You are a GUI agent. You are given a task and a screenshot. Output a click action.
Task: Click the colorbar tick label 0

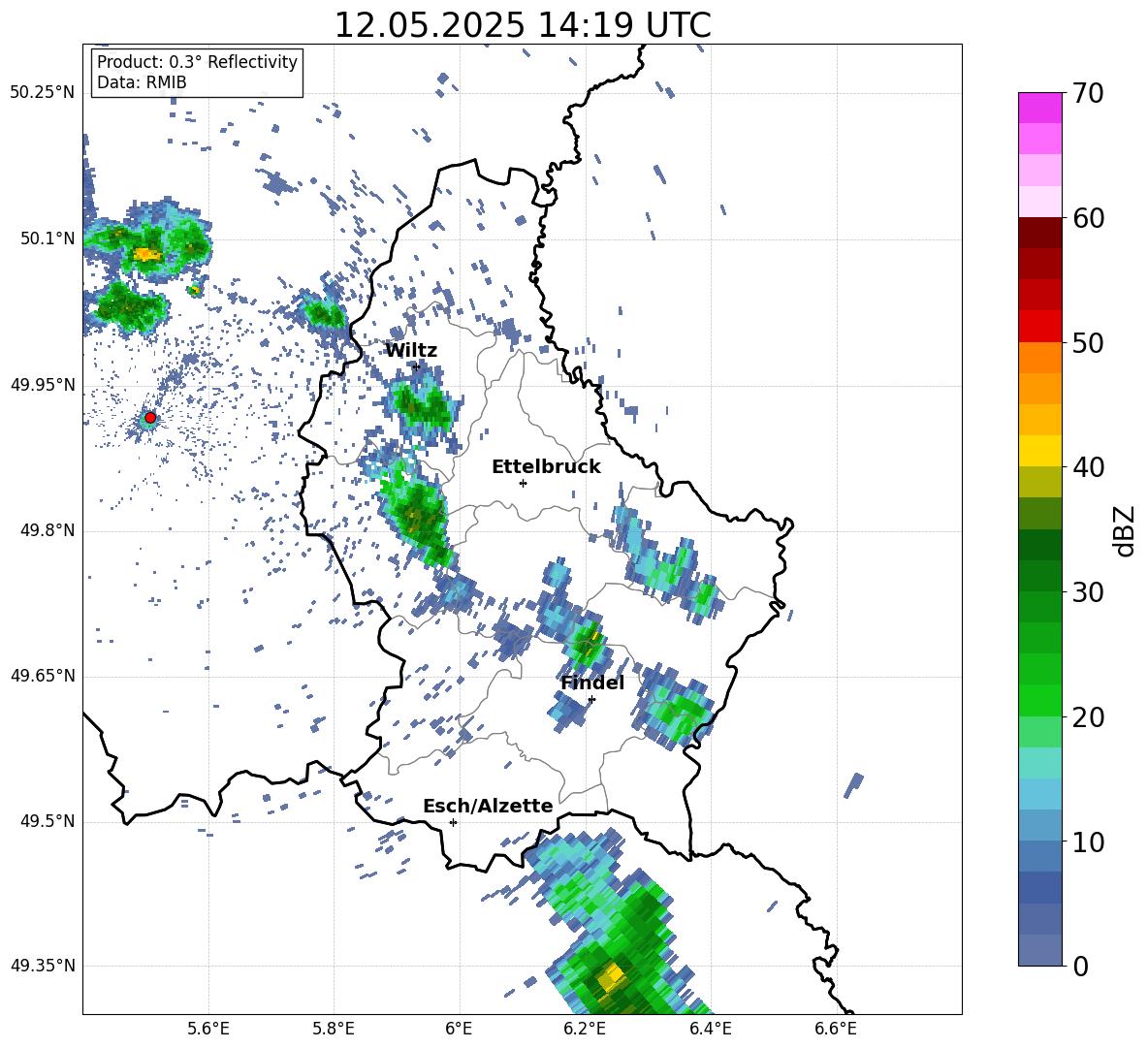[x=1080, y=966]
